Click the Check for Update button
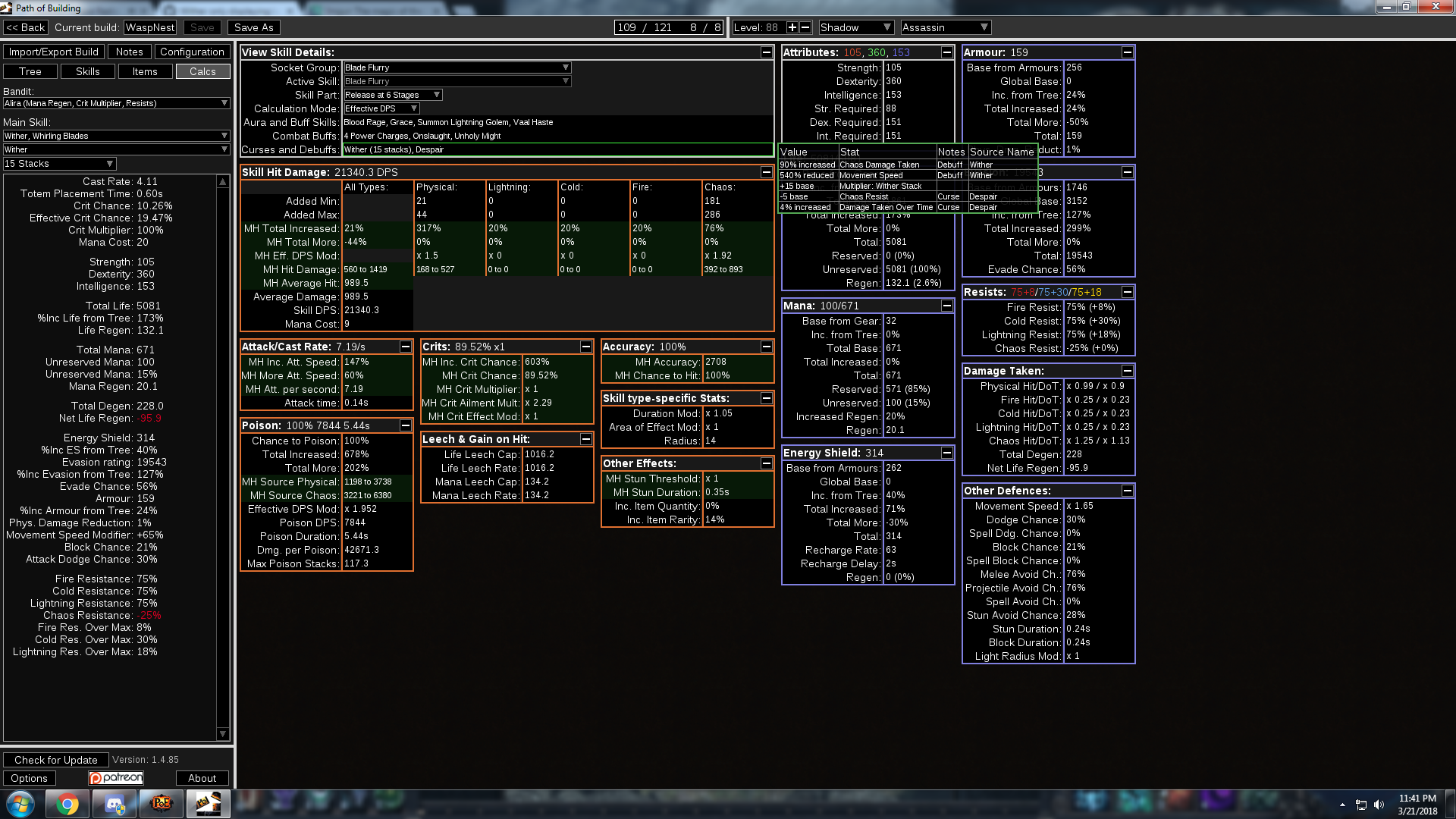Screen dimensions: 1456x819 pyautogui.click(x=56, y=760)
